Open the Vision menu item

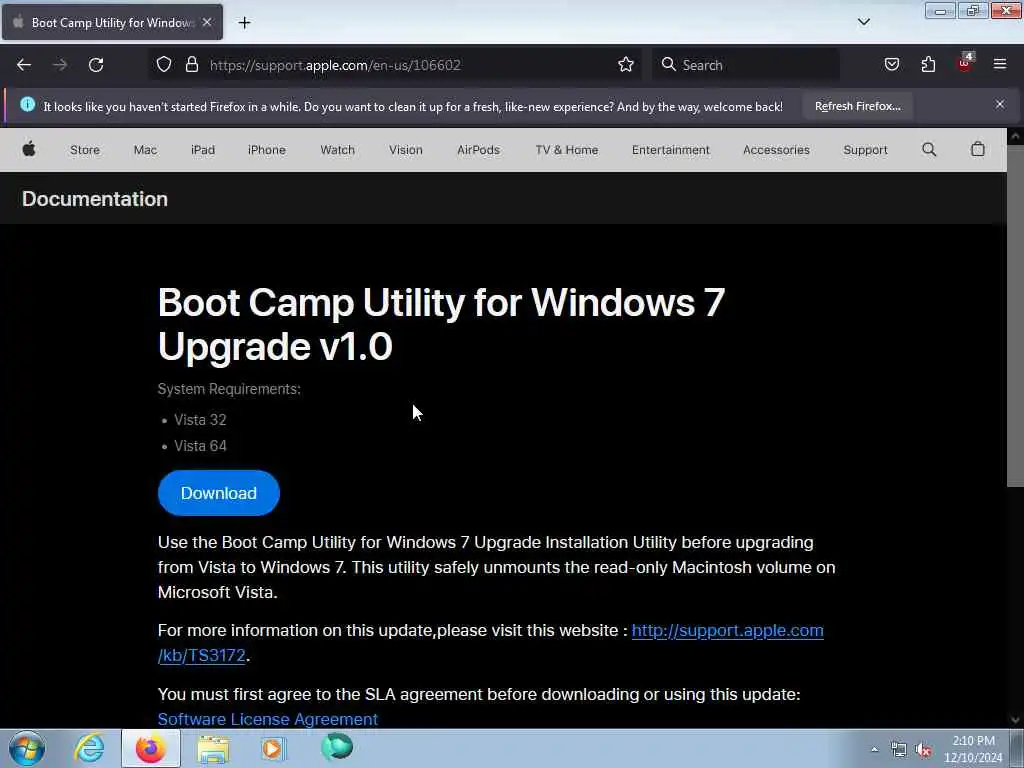(406, 150)
